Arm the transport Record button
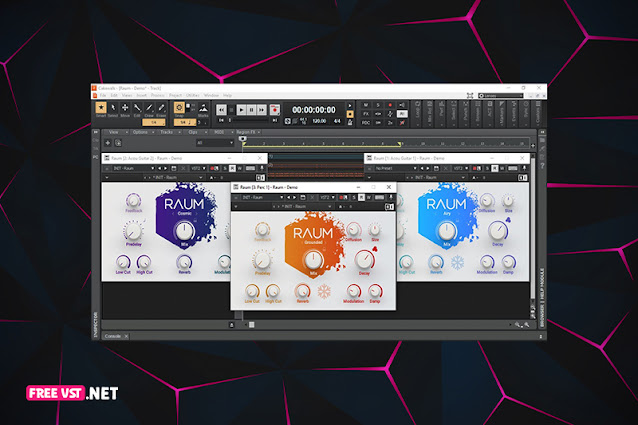The width and height of the screenshot is (638, 425). [275, 110]
